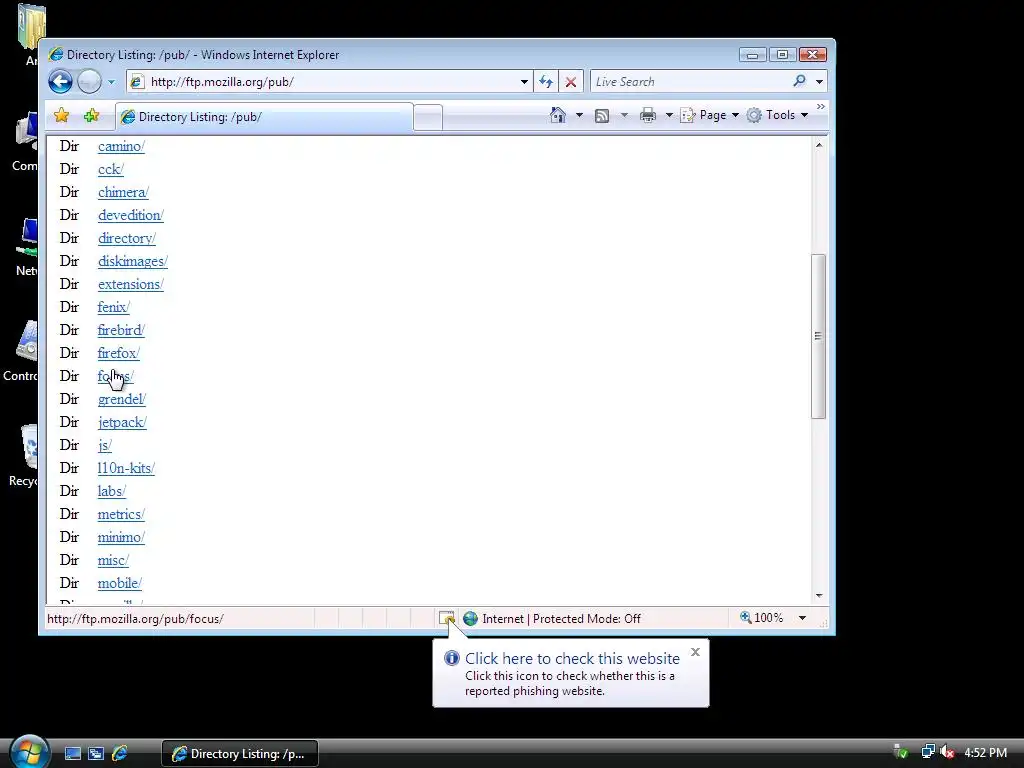Click the Live Search input box
Viewport: 1024px width, 768px height.
[x=690, y=82]
